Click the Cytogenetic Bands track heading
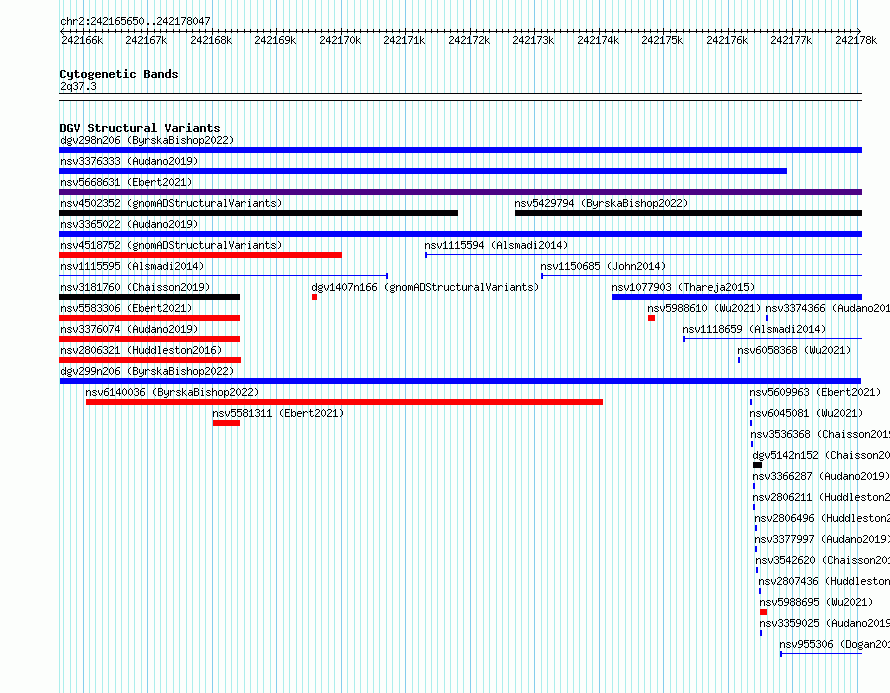This screenshot has width=890, height=693. 119,74
